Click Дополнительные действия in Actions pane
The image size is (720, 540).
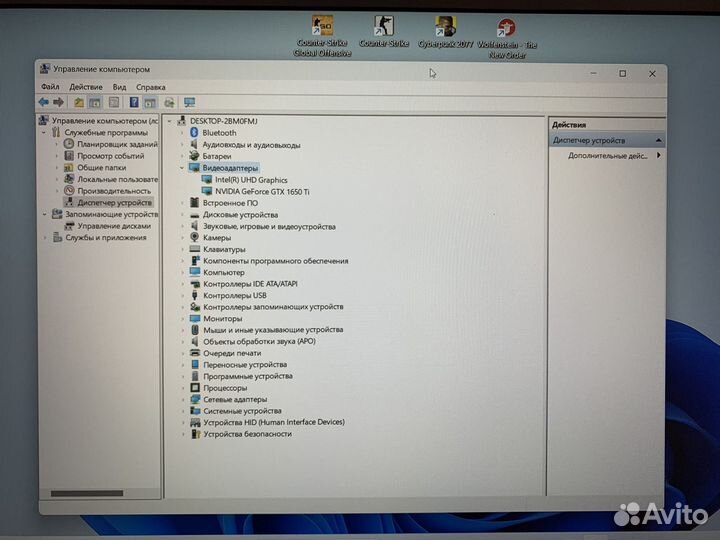608,156
